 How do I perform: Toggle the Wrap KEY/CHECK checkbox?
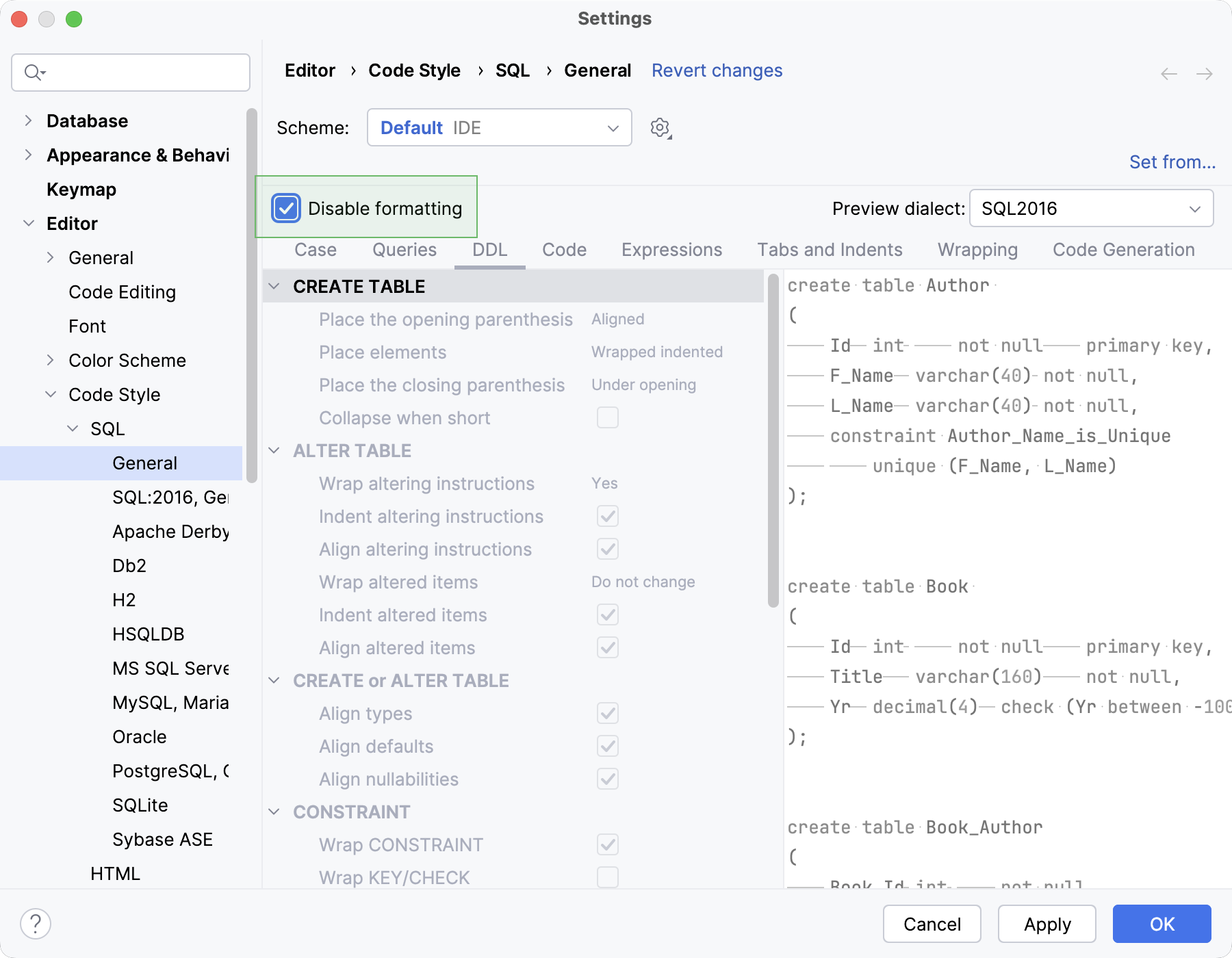[x=607, y=877]
